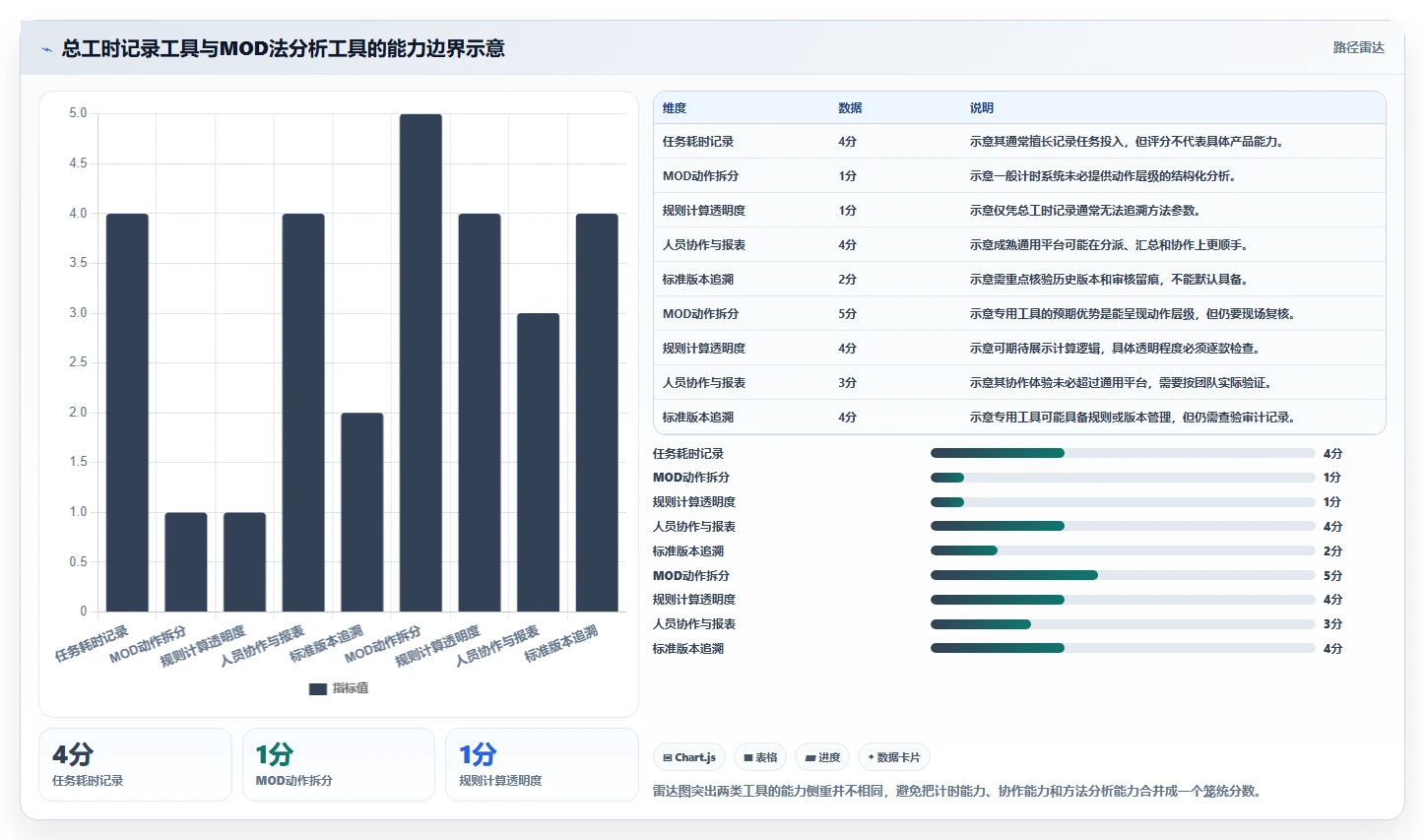Open the 1分 规则计算透明度 summary card
Viewport: 1425px width, 840px height.
click(542, 764)
